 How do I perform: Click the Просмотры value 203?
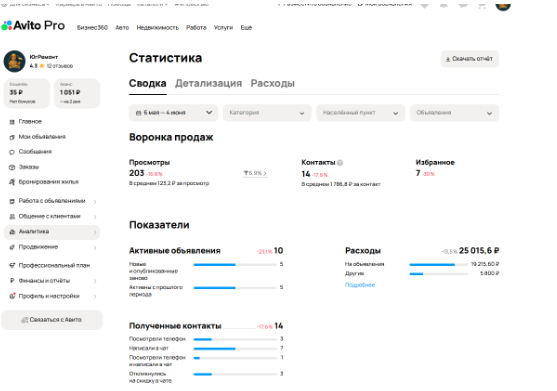pyautogui.click(x=136, y=173)
